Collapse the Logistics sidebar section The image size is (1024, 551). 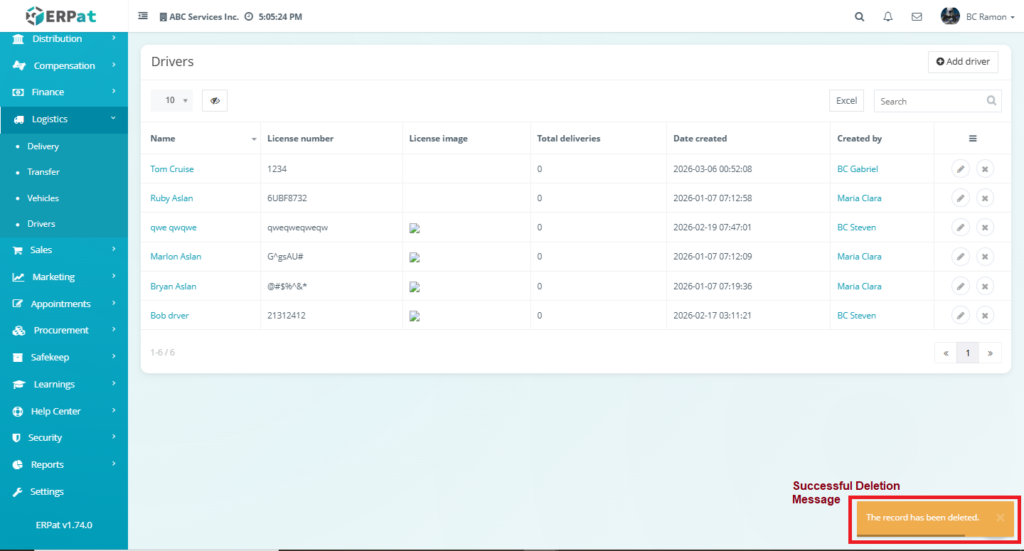[64, 119]
